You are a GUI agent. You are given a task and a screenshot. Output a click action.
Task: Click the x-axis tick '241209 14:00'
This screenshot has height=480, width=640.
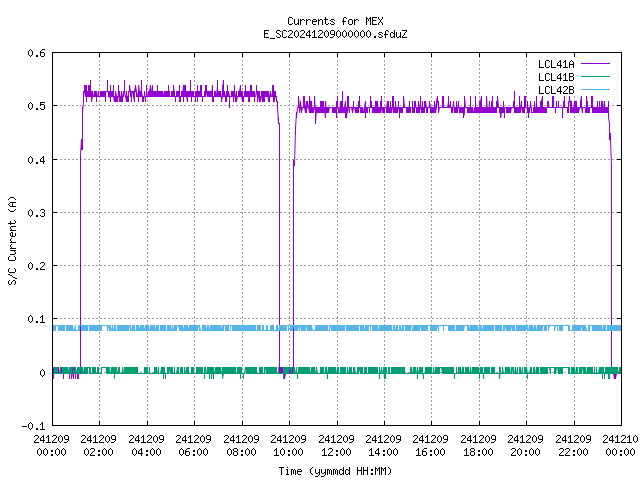click(383, 446)
